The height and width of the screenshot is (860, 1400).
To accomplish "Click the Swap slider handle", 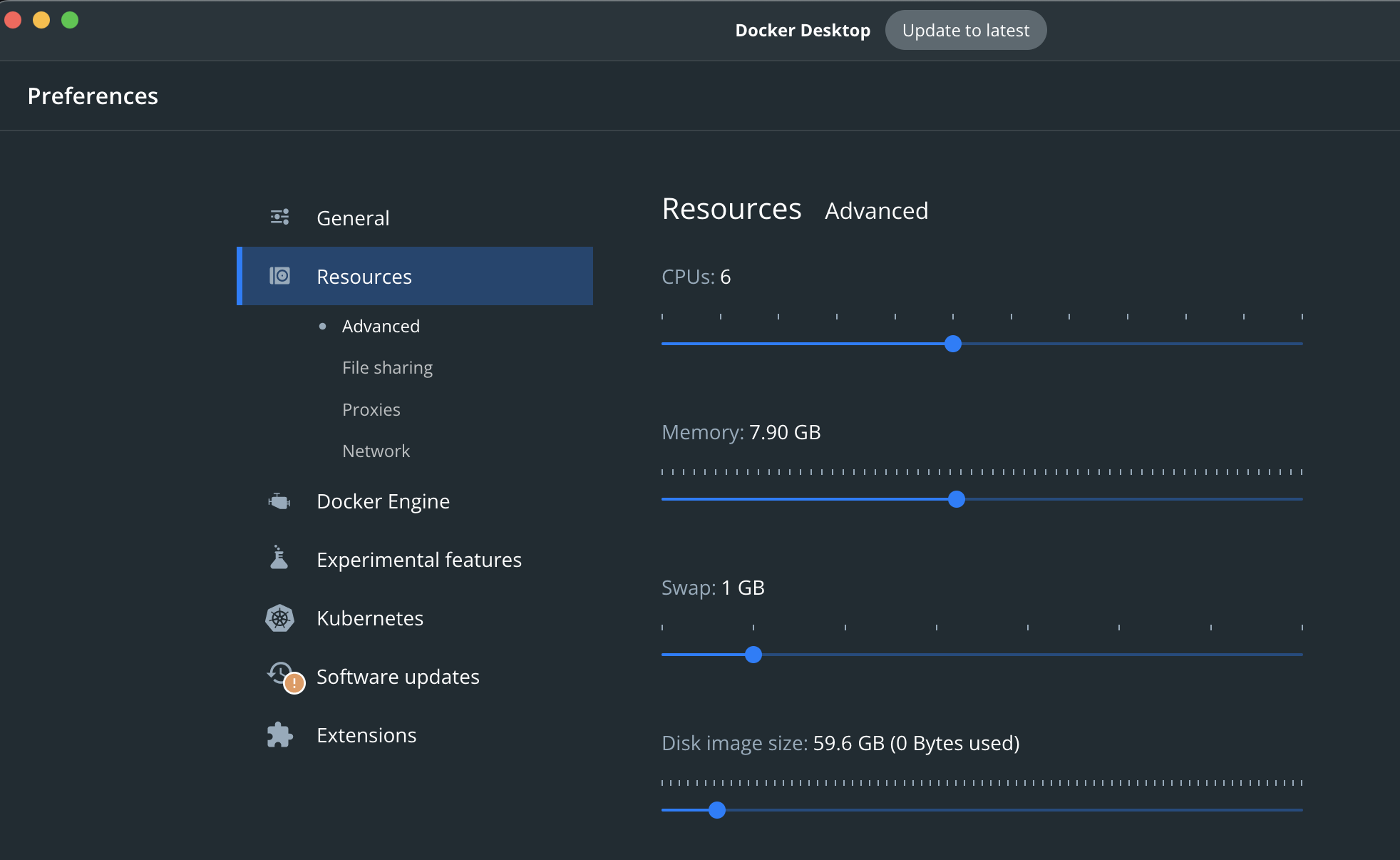I will (x=753, y=655).
